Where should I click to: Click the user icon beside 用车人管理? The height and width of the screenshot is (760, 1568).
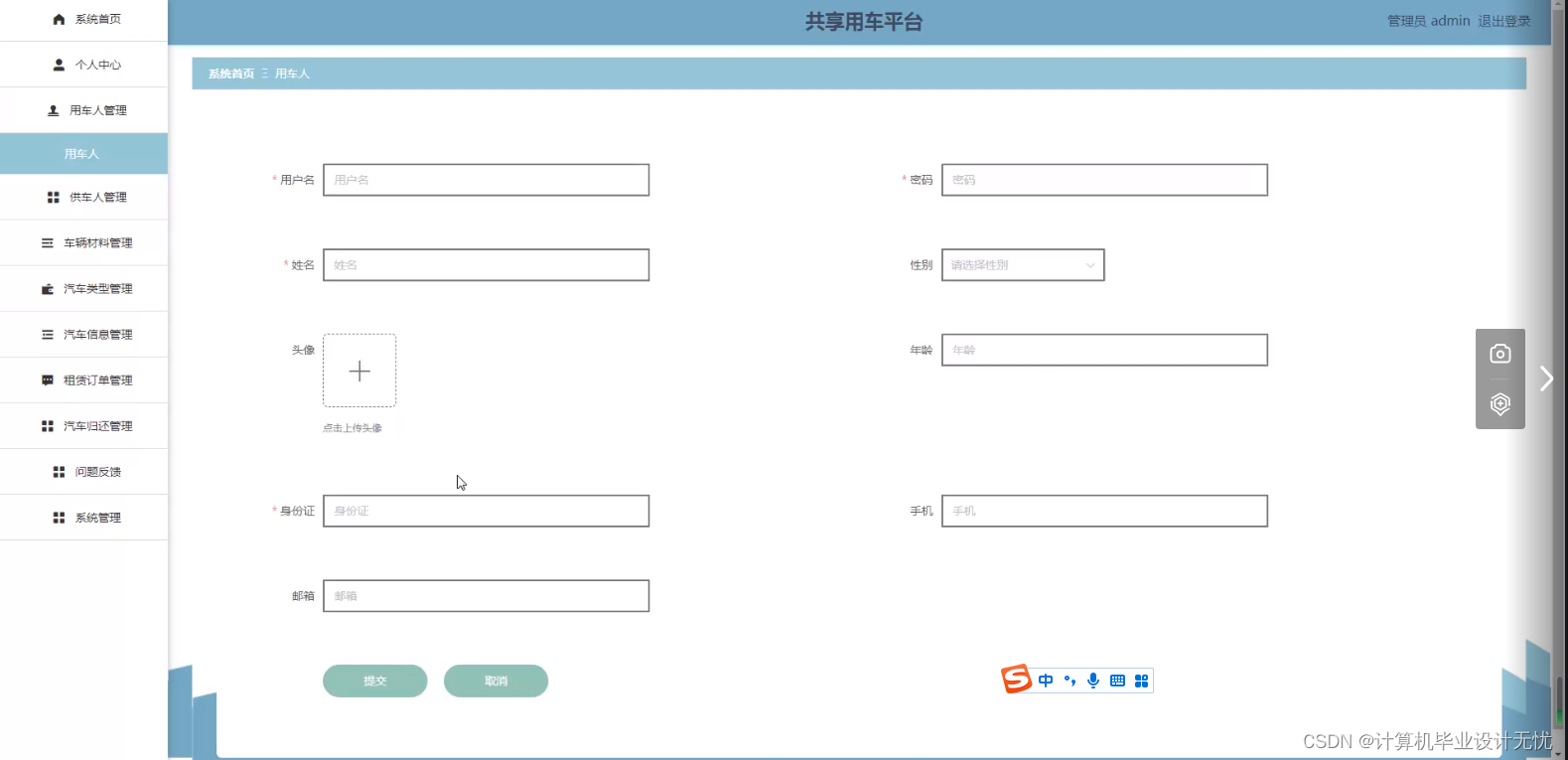pyautogui.click(x=53, y=110)
